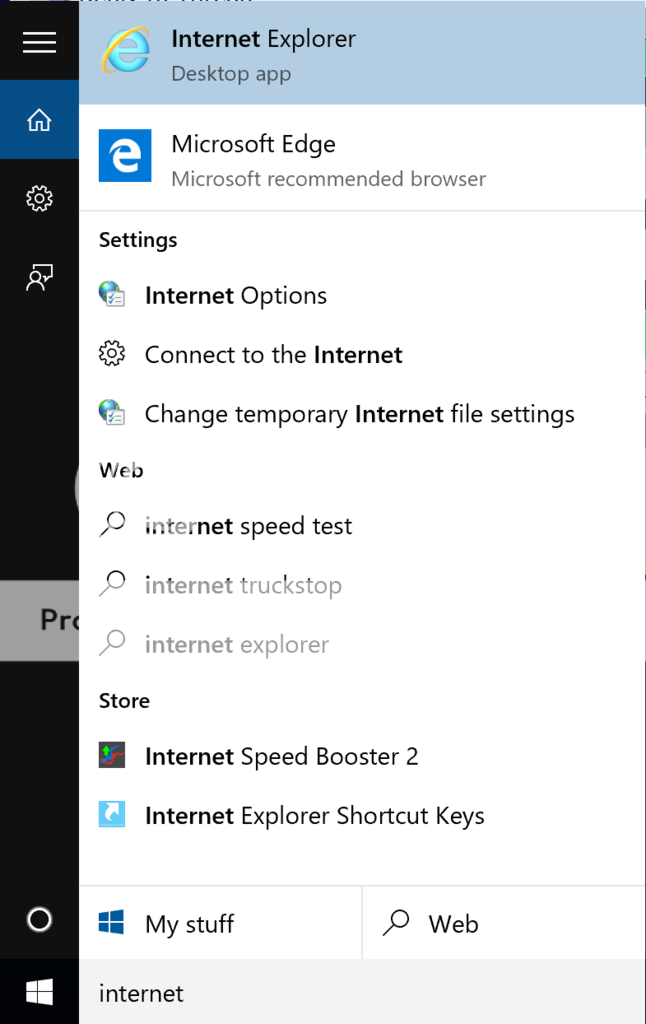646x1024 pixels.
Task: Switch to My stuff filter
Action: [x=220, y=923]
